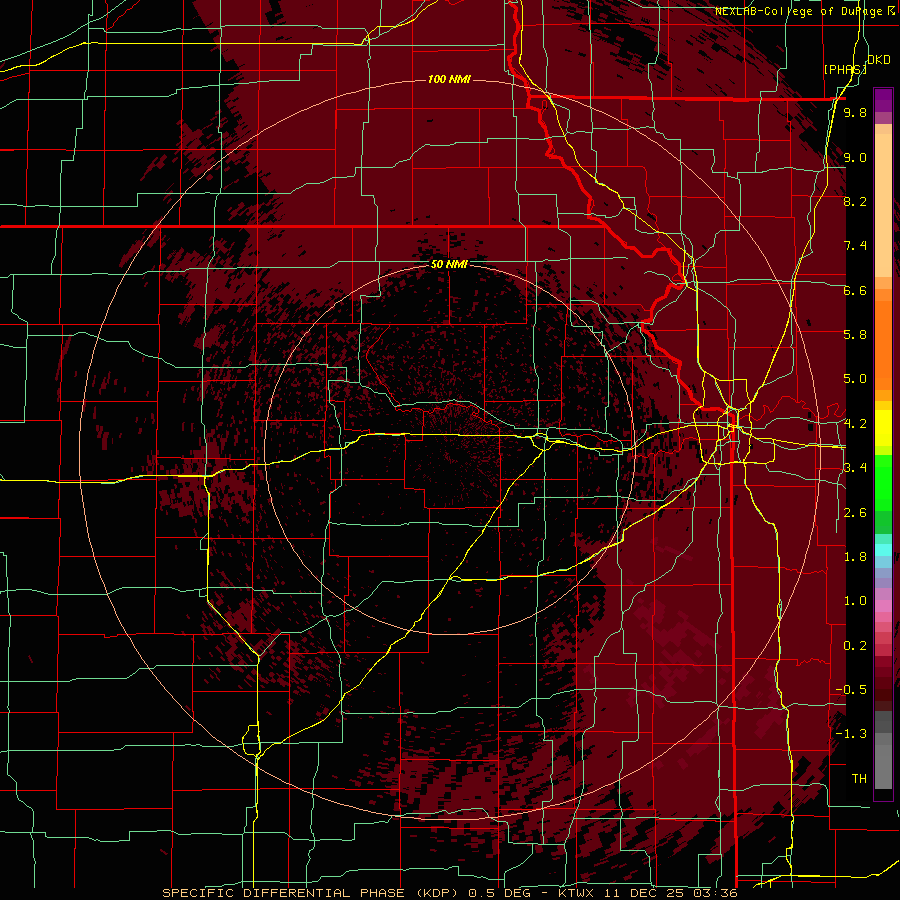Click the 8.2 scale value
900x900 pixels.
[855, 201]
